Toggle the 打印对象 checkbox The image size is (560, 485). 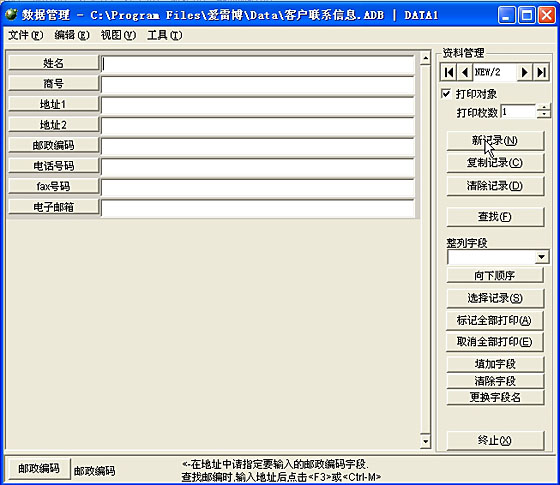point(446,94)
